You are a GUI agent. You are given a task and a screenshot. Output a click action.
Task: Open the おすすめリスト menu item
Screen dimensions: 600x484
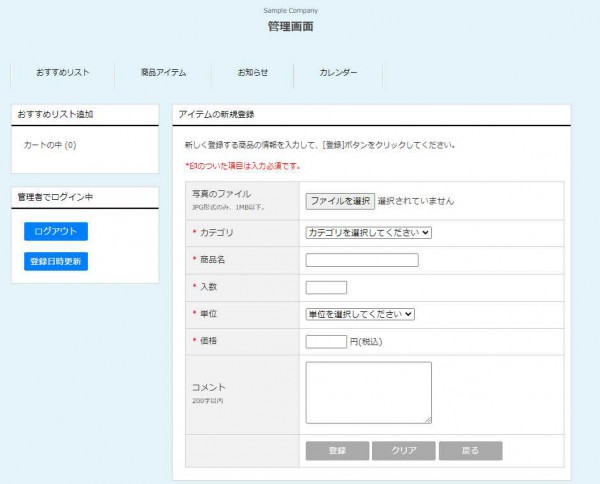coord(62,73)
